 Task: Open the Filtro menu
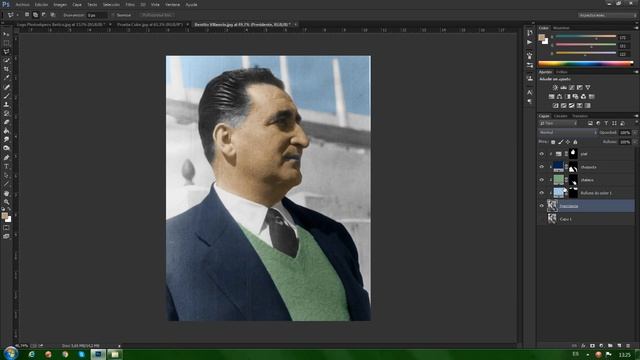pos(130,4)
